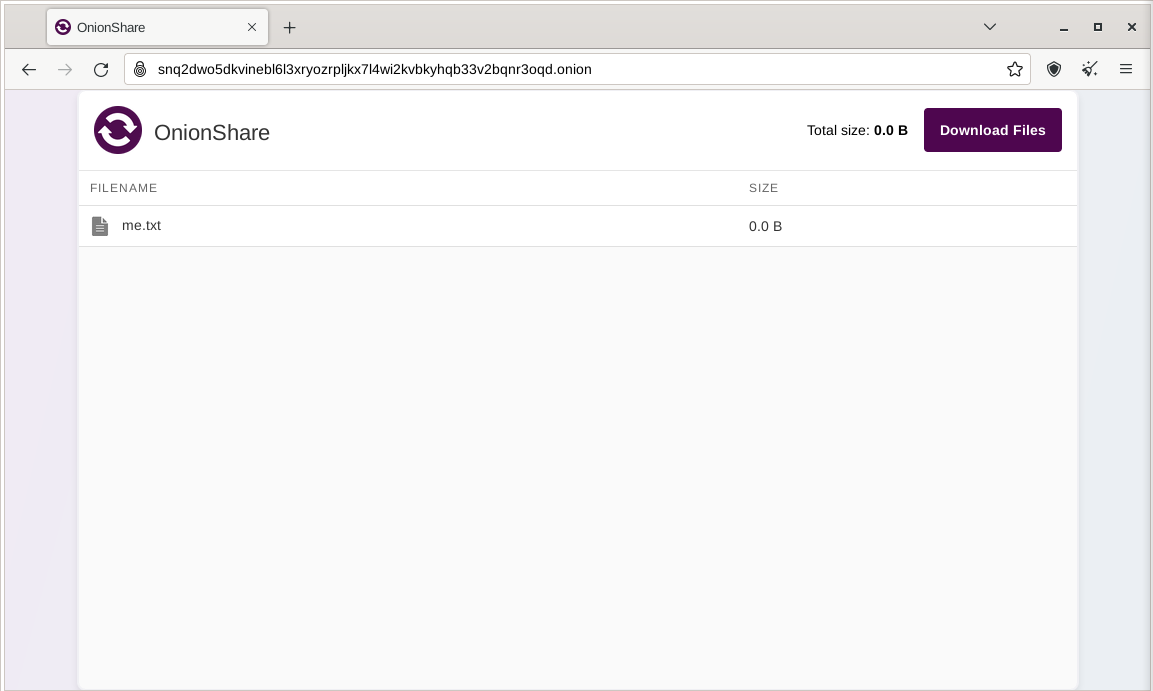Image resolution: width=1153 pixels, height=691 pixels.
Task: Maximize the browser window
Action: point(1097,27)
